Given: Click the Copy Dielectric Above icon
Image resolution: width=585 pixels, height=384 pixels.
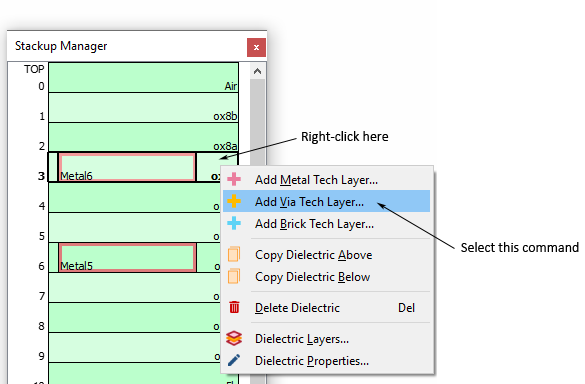Looking at the screenshot, I should click(234, 254).
